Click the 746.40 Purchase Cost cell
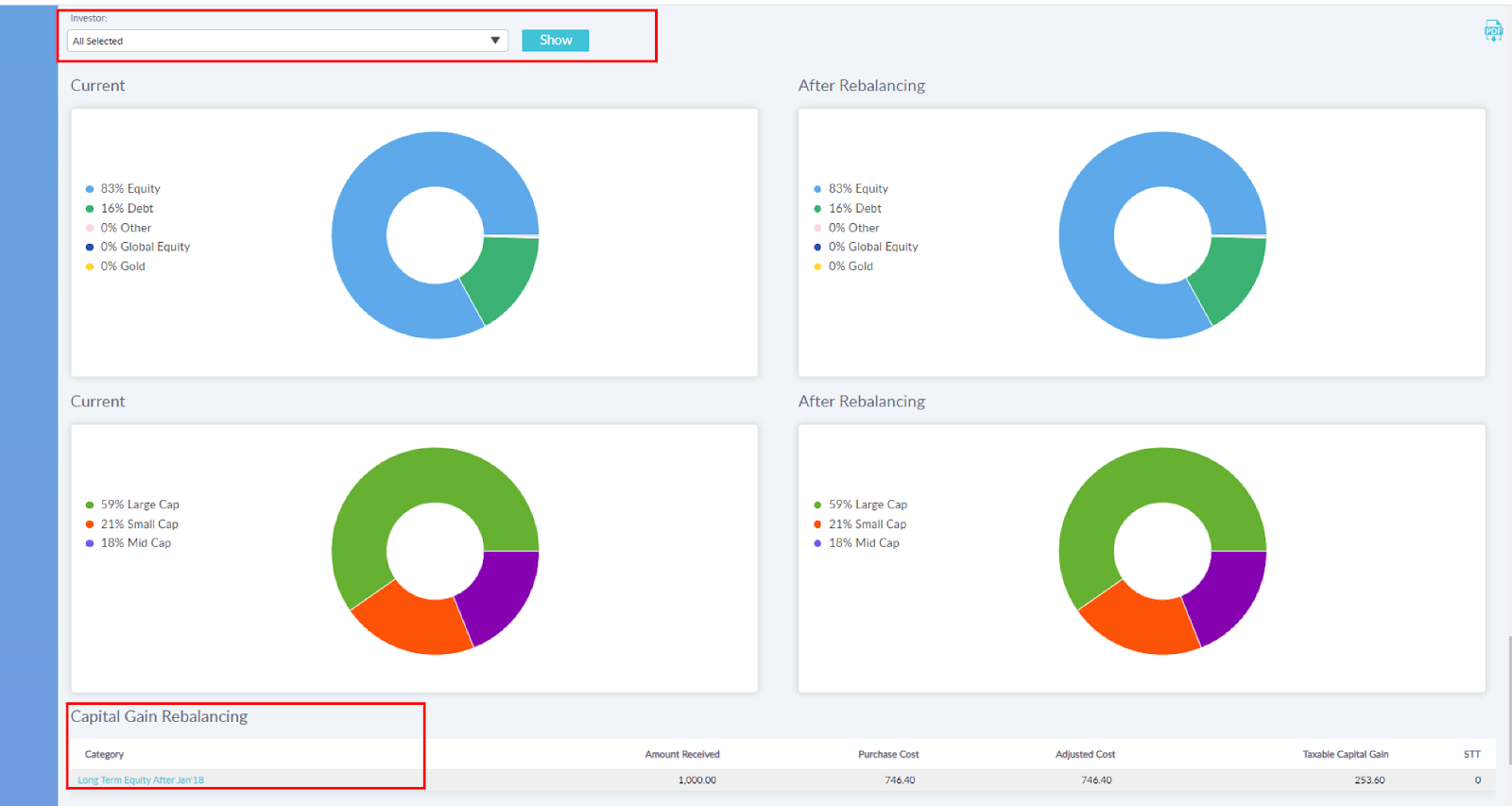Image resolution: width=1512 pixels, height=806 pixels. click(x=900, y=780)
